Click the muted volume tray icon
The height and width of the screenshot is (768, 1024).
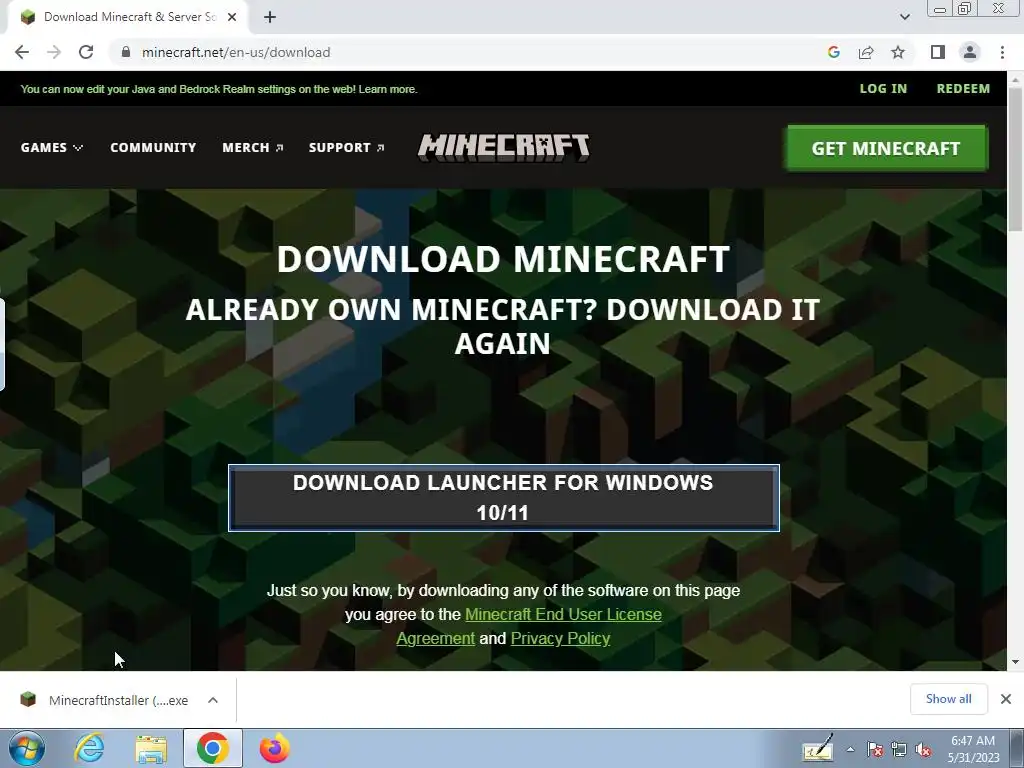tap(923, 750)
